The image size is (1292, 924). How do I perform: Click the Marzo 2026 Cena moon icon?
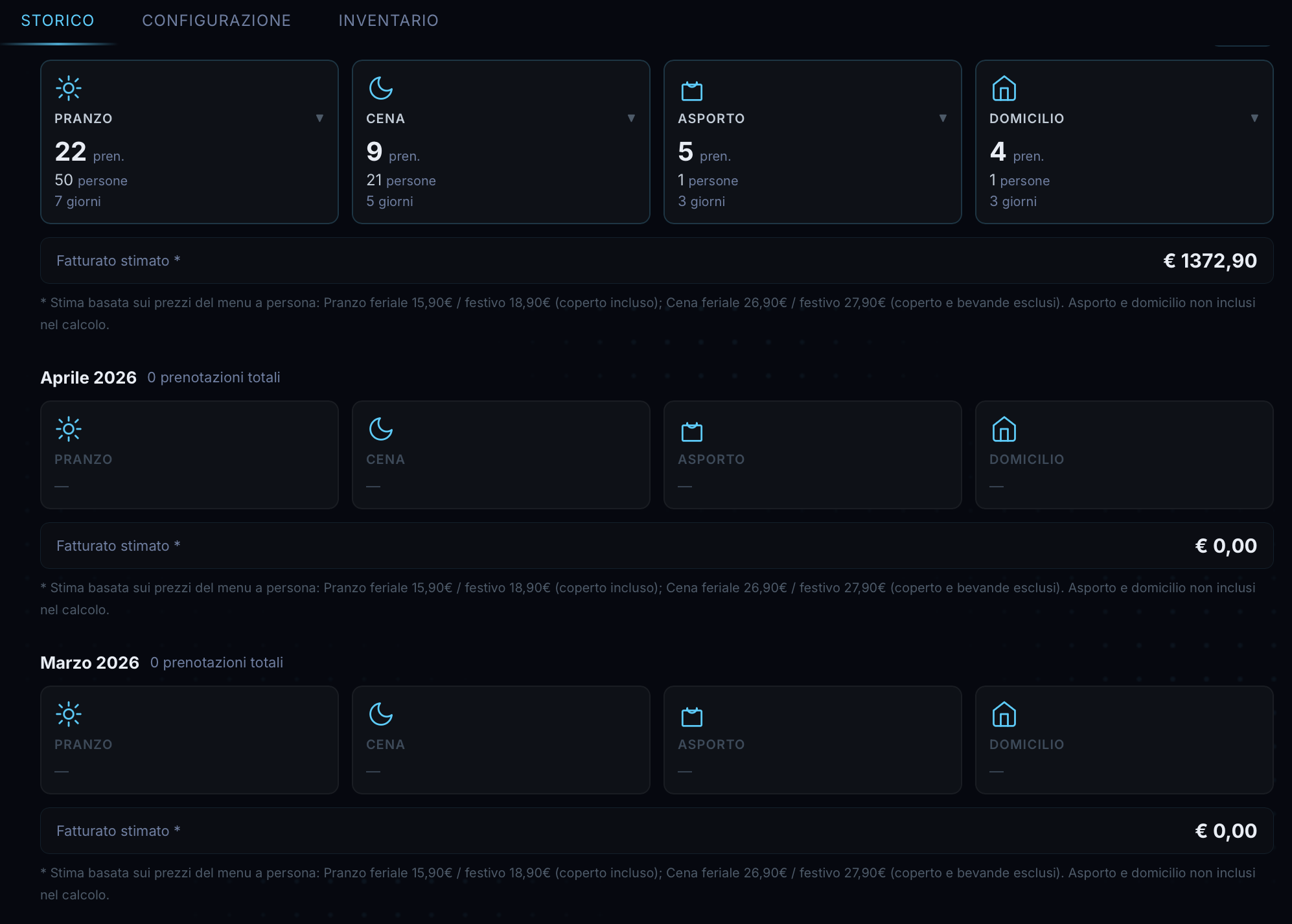(x=381, y=714)
